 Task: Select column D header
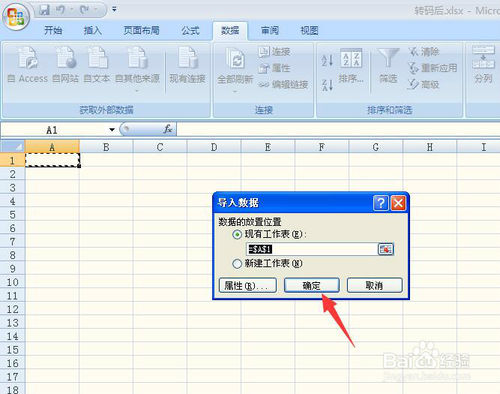pyautogui.click(x=214, y=147)
